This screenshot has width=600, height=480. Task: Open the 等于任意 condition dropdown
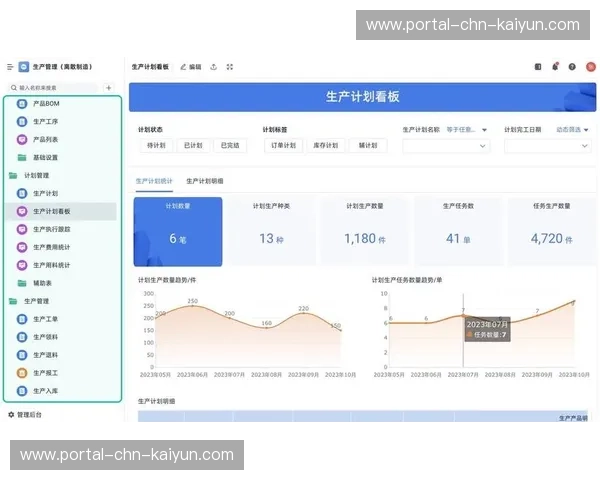pyautogui.click(x=466, y=130)
